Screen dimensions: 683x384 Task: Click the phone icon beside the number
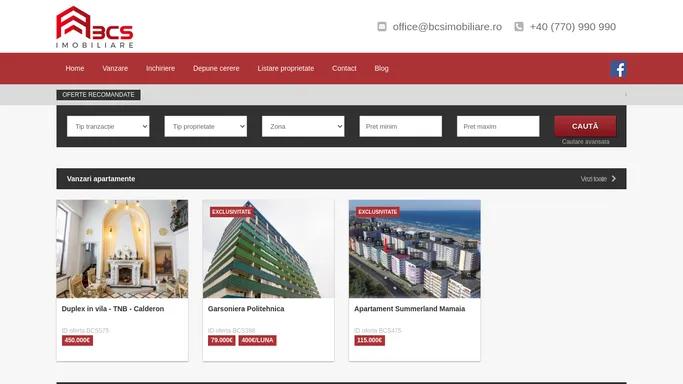click(x=519, y=27)
